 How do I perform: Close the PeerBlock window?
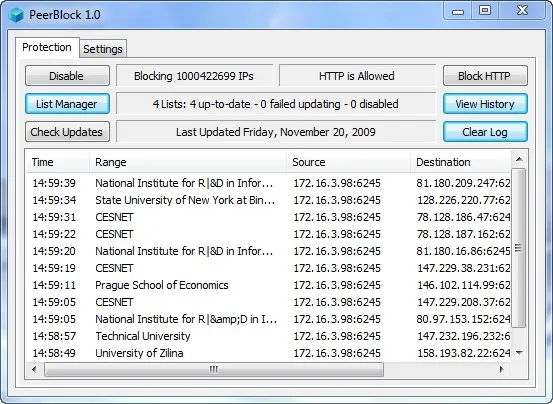(x=522, y=11)
